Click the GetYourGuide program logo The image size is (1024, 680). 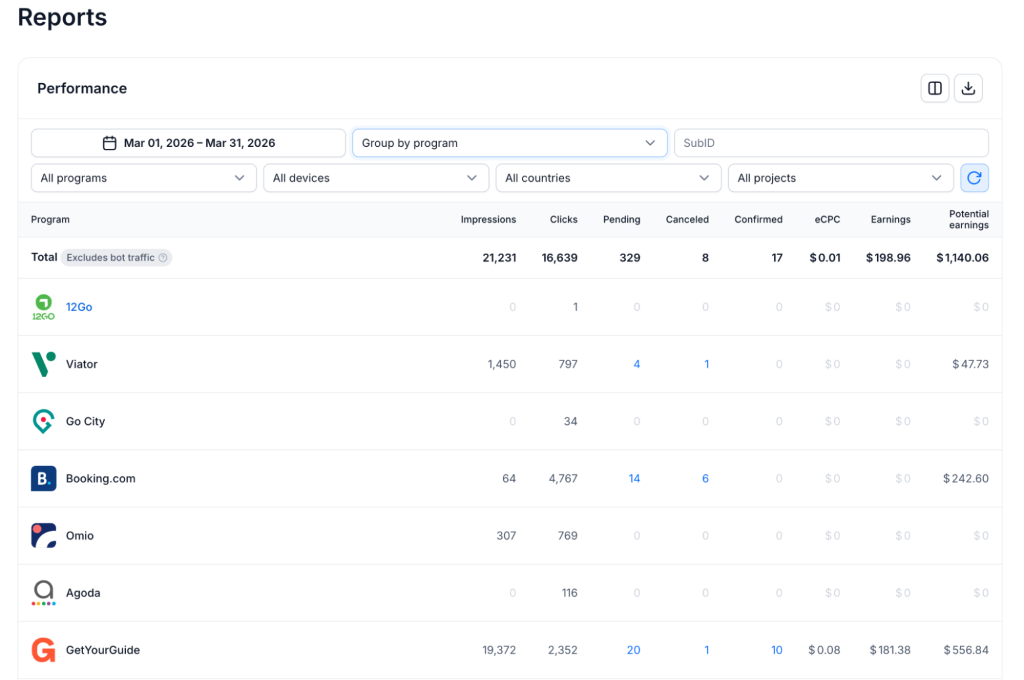44,650
